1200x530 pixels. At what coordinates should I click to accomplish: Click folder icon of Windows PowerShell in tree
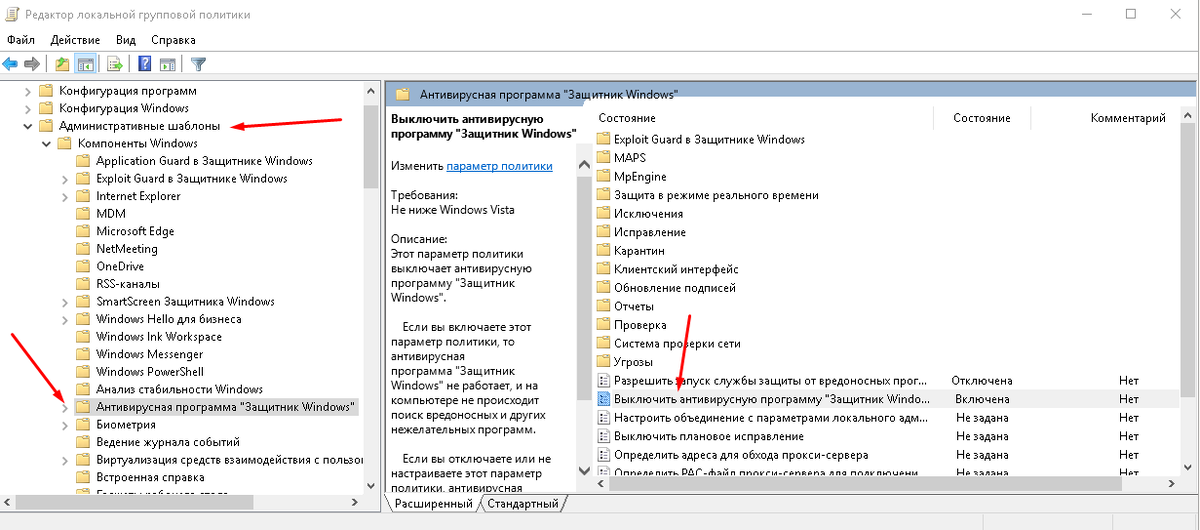(x=84, y=372)
